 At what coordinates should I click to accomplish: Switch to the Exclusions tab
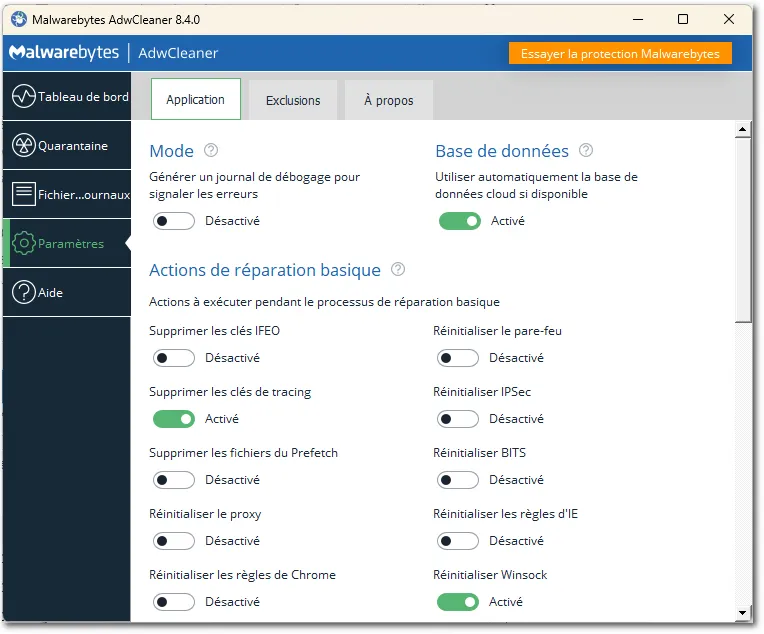click(x=293, y=100)
